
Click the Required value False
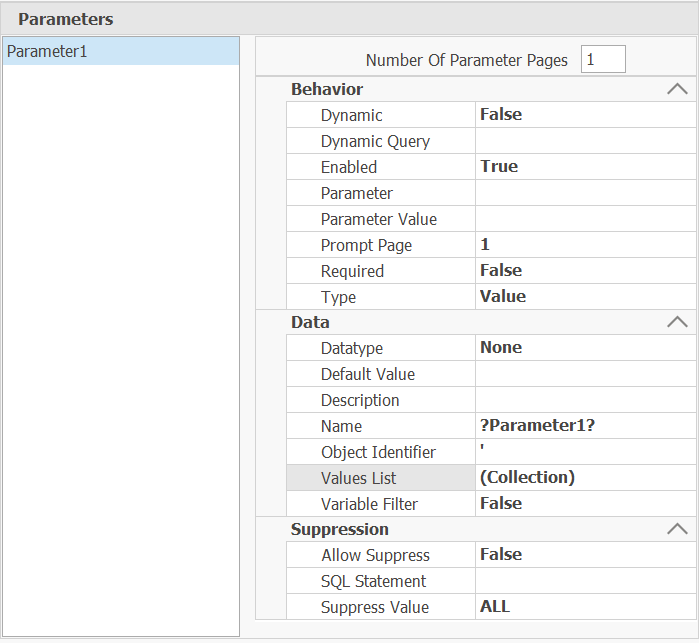[x=585, y=271]
